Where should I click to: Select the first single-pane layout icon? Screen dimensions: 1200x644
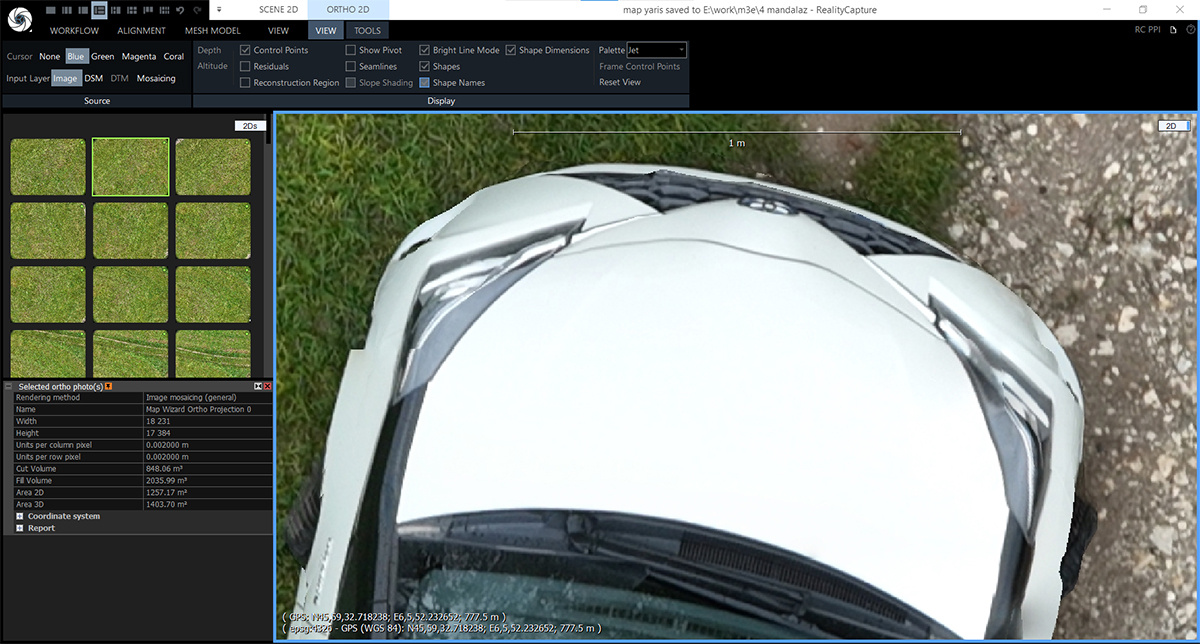(52, 10)
